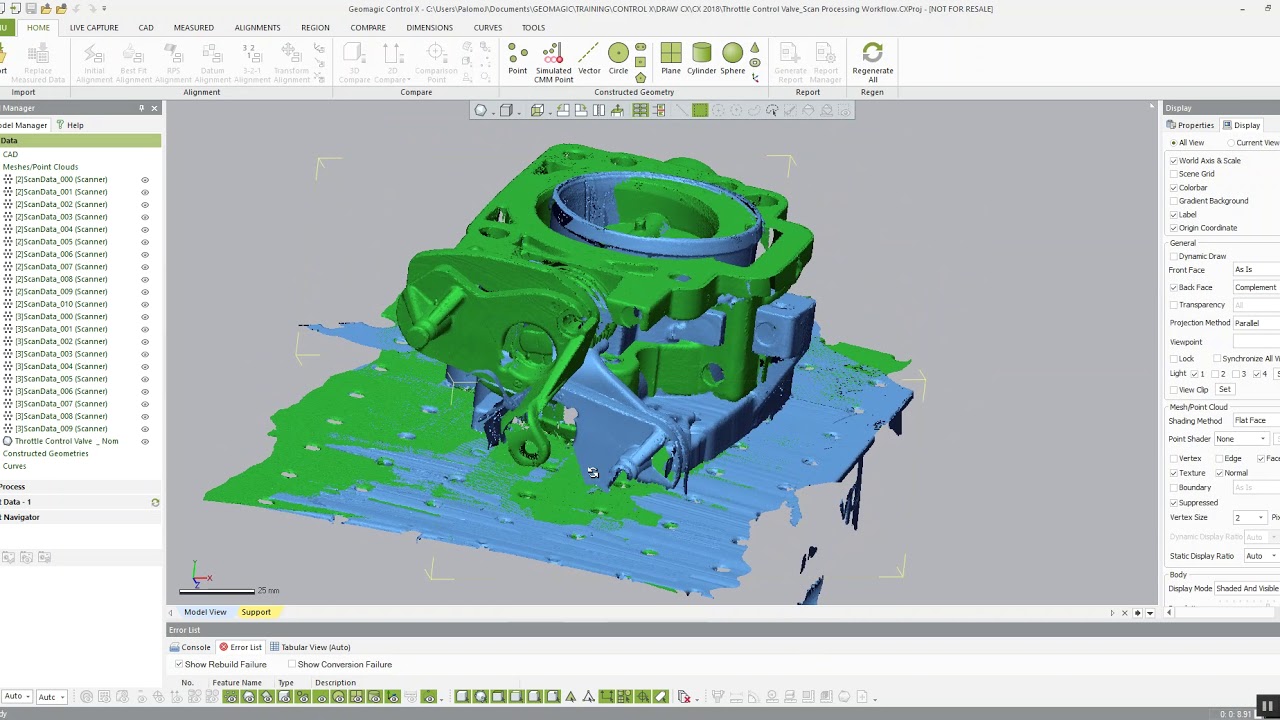
Task: Pick the Vector geometry tool
Action: point(589,59)
